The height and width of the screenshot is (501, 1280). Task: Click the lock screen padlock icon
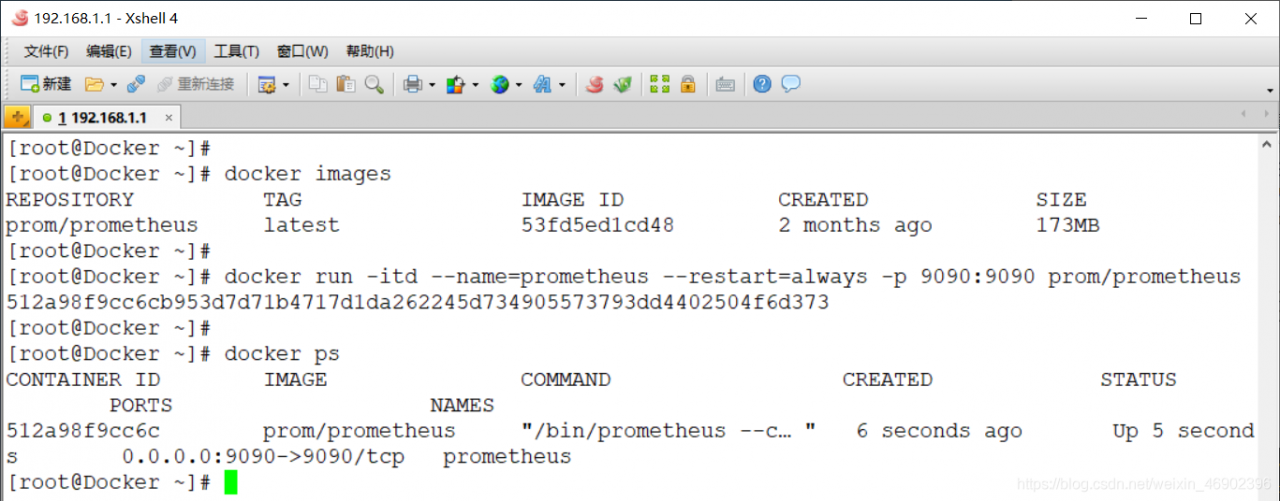(688, 84)
